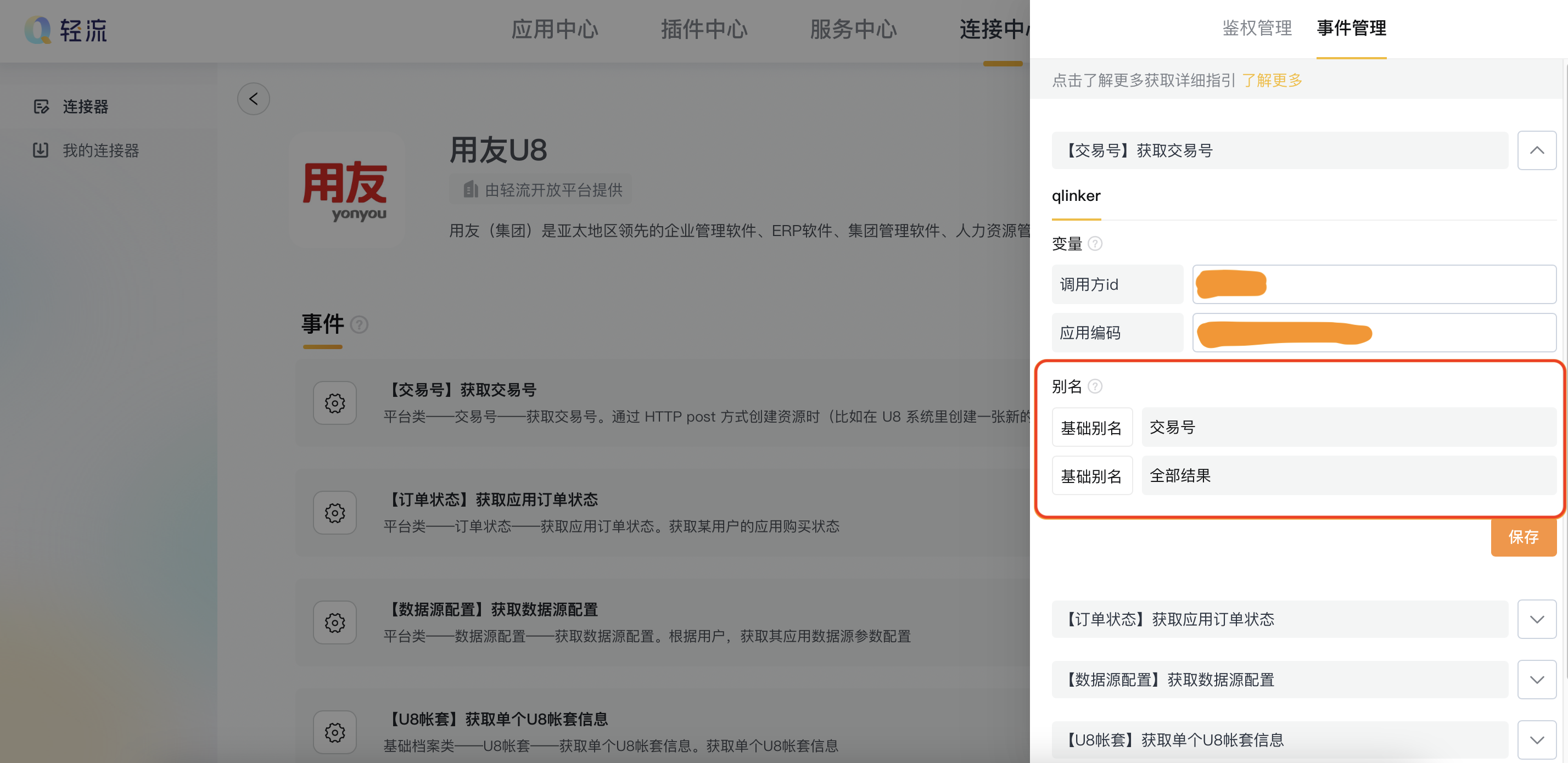Image resolution: width=1568 pixels, height=763 pixels.
Task: Click the 调用方id input field
Action: click(x=1374, y=284)
